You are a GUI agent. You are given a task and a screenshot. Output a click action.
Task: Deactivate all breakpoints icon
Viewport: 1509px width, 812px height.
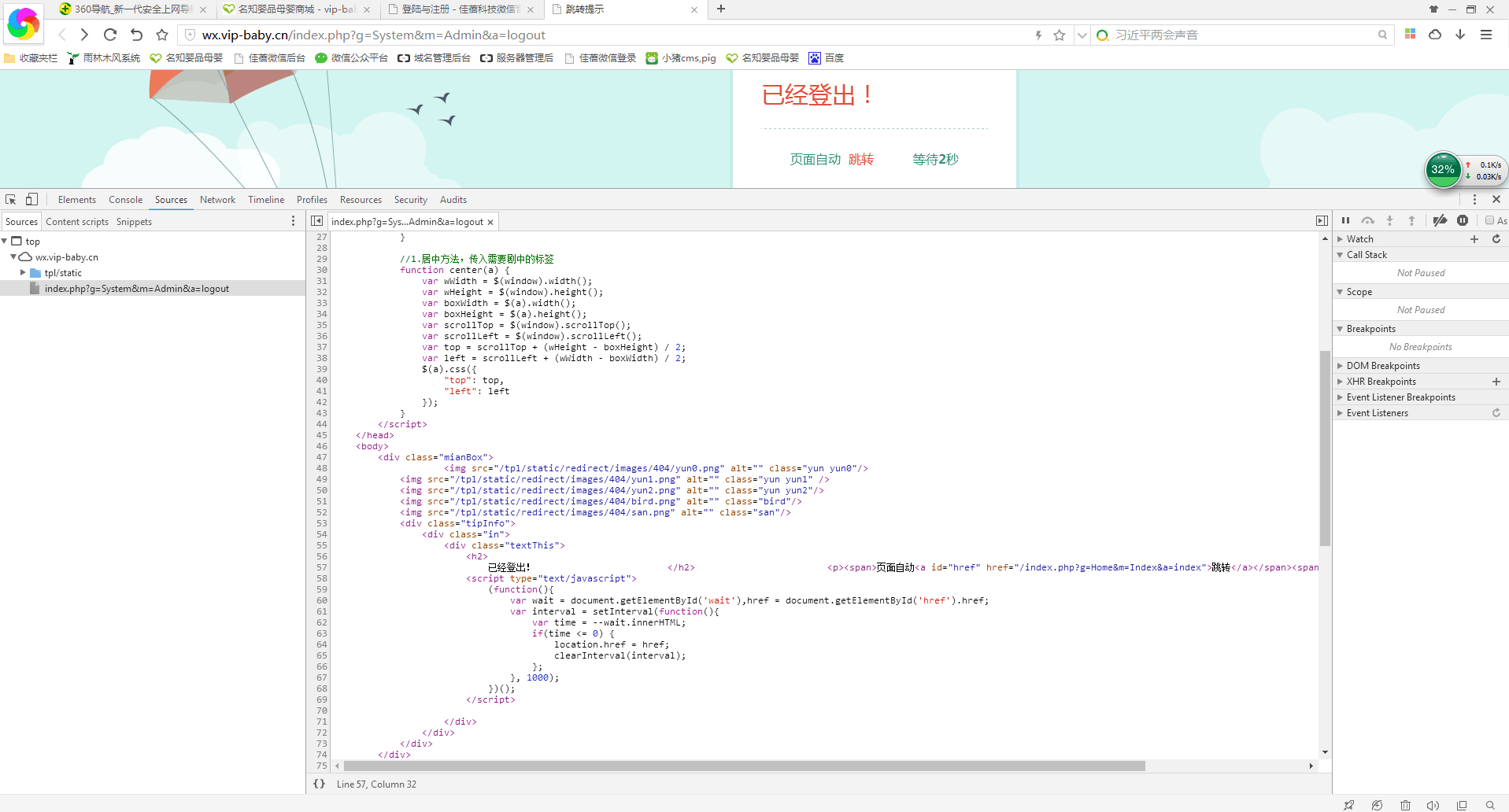tap(1440, 221)
